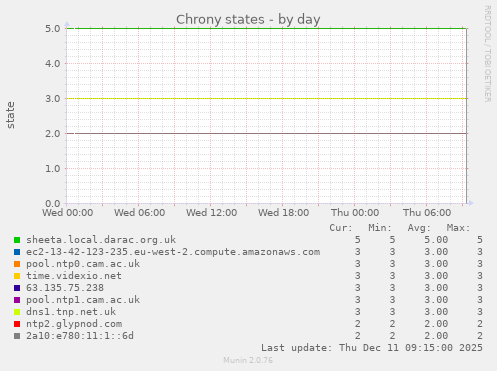Click the 3.0 y-axis tick label
This screenshot has width=497, height=371.
tap(53, 99)
